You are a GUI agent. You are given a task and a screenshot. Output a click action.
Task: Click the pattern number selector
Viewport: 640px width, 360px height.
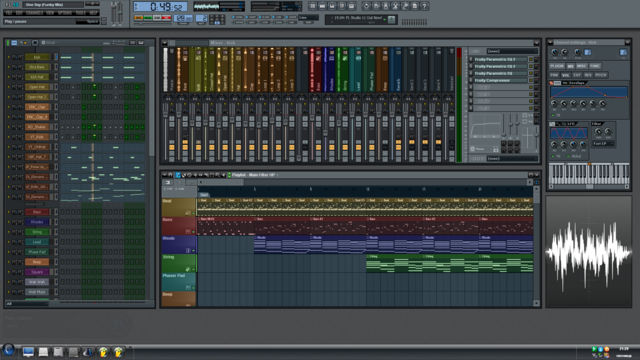(201, 18)
